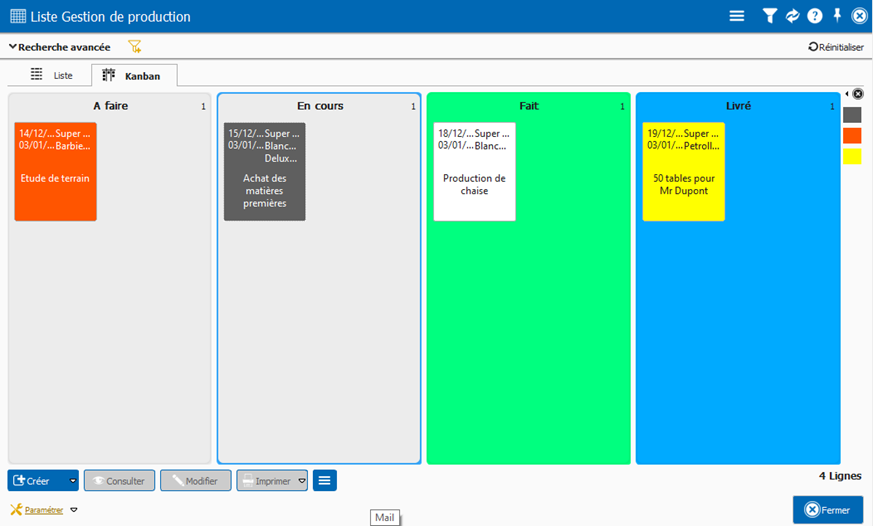Close the color legend panel with the X icon
The height and width of the screenshot is (526, 873).
(857, 94)
